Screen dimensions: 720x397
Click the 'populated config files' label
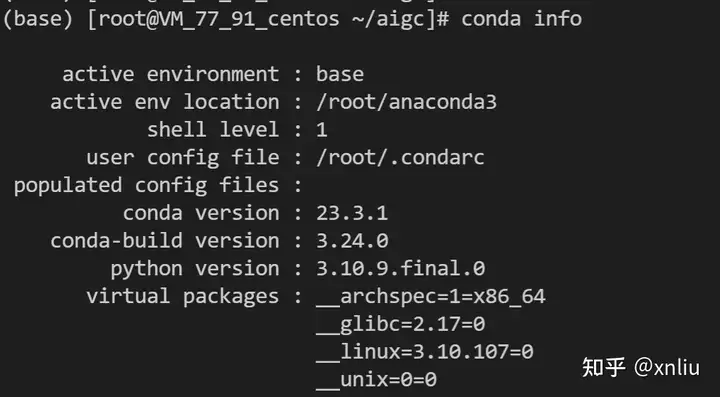146,186
